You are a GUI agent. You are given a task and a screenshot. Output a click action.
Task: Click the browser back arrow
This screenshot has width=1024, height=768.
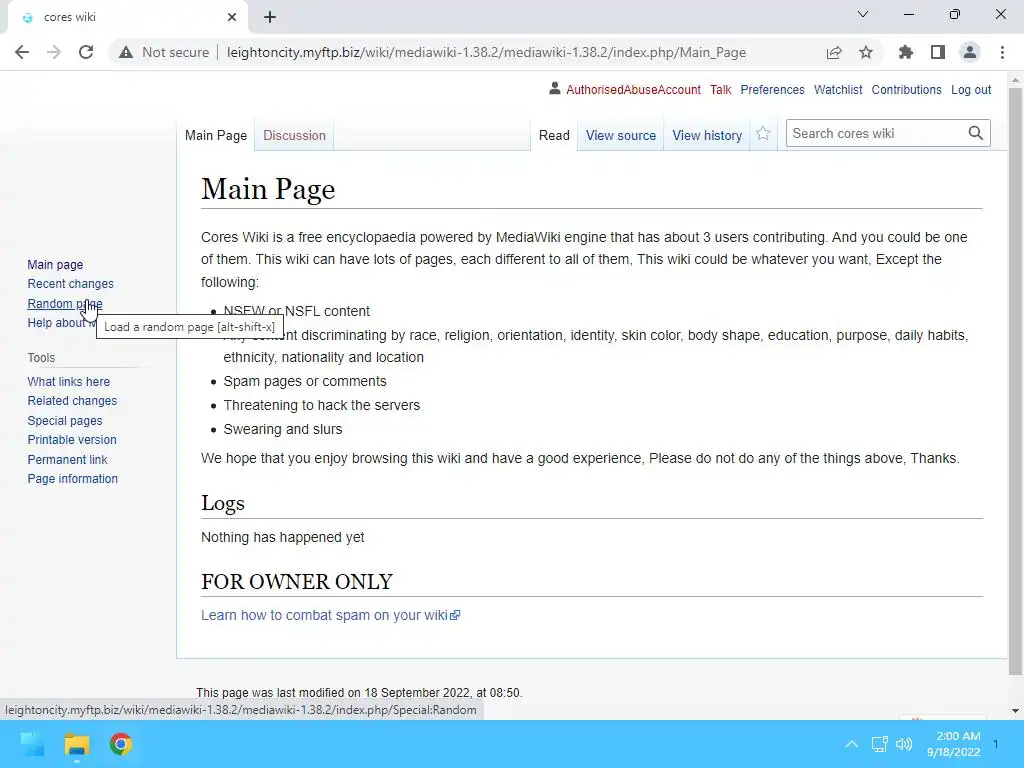22,52
